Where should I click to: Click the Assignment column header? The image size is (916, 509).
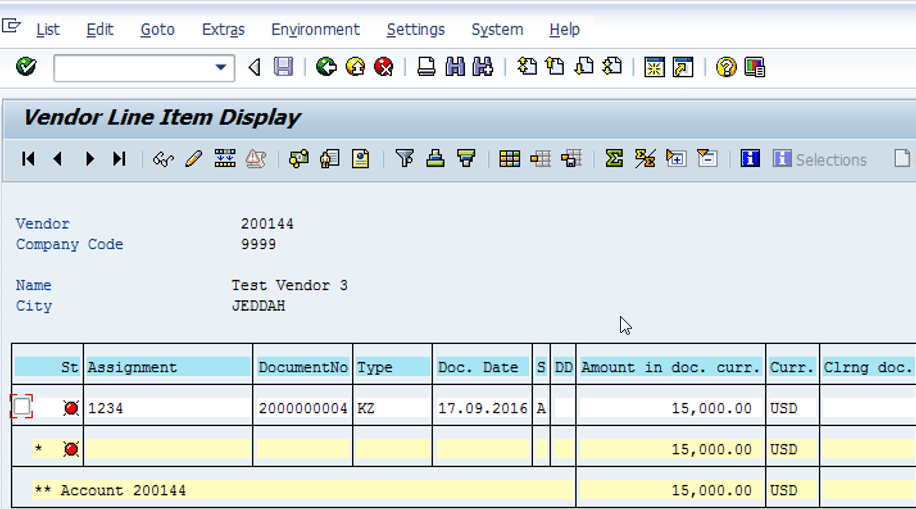[168, 368]
